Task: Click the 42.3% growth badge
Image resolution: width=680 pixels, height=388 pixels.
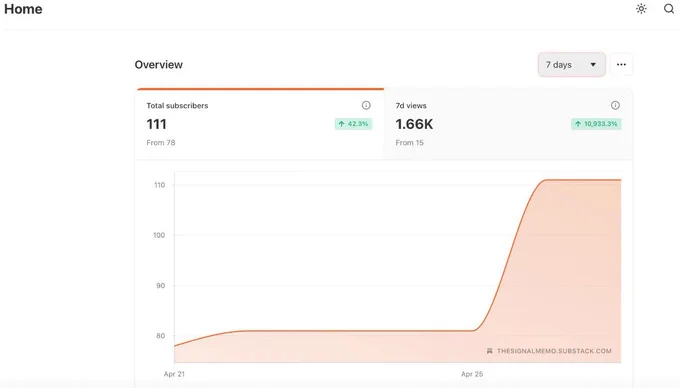Action: coord(353,124)
